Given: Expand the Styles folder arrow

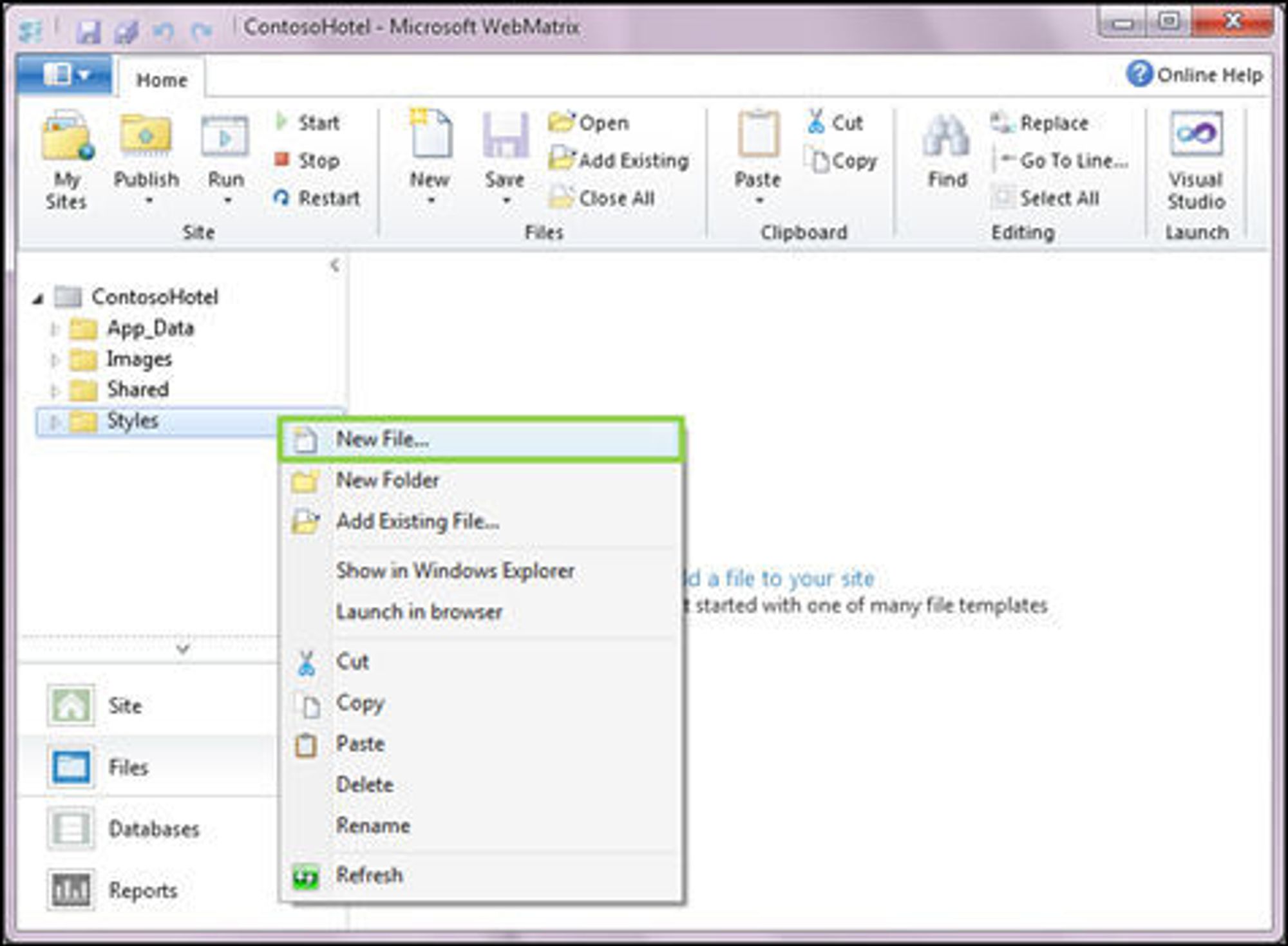Looking at the screenshot, I should (55, 422).
